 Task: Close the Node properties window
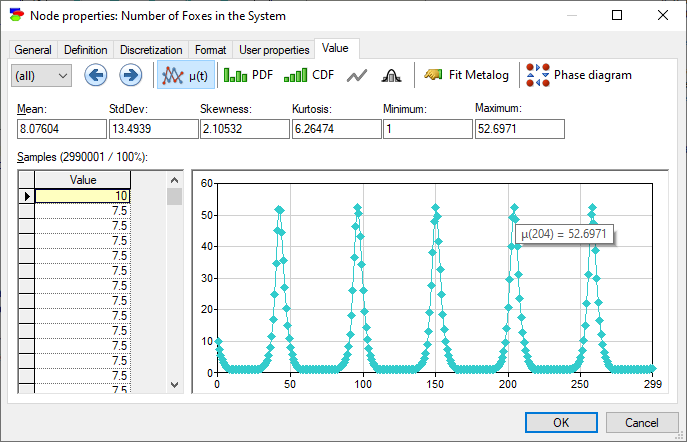[663, 15]
